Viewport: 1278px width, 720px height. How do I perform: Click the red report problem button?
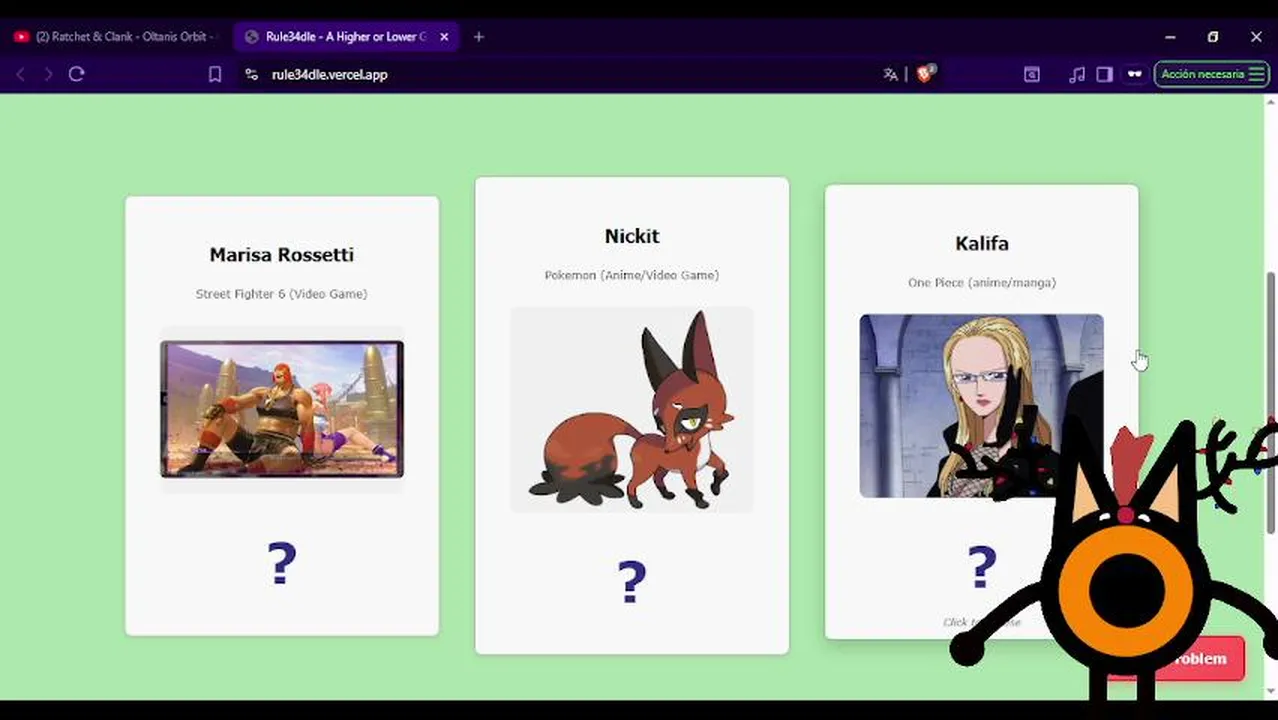click(x=1176, y=659)
